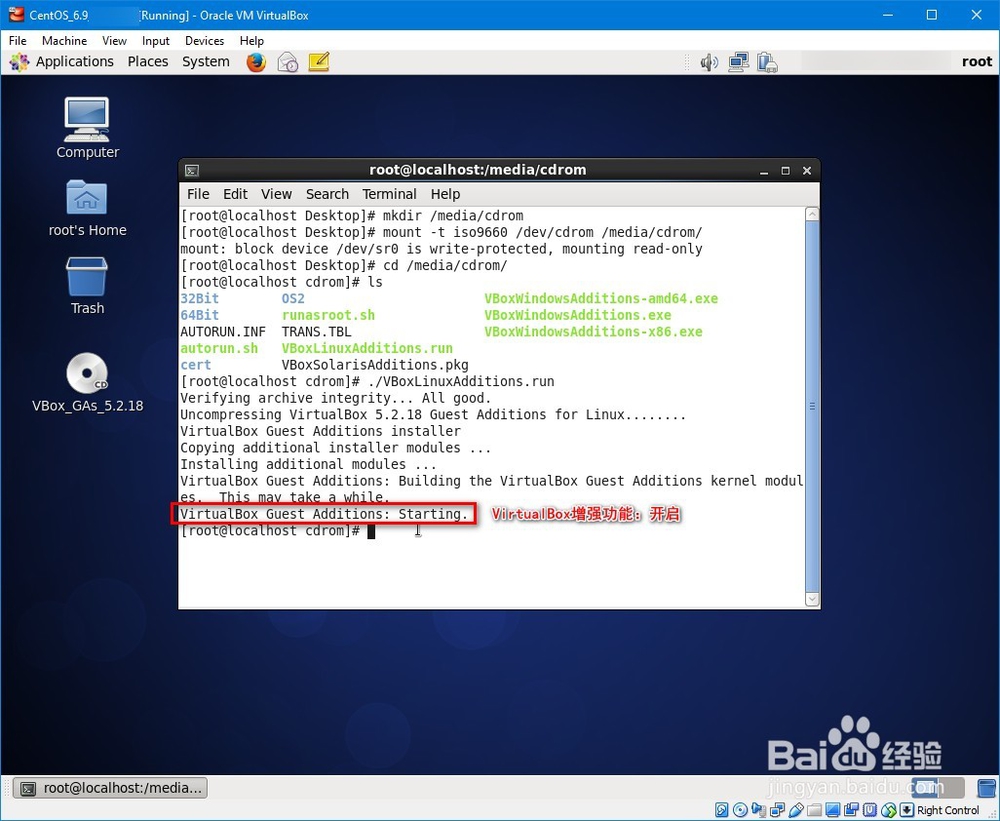
Task: Click the VirtualBox network status icon
Action: pyautogui.click(x=777, y=810)
